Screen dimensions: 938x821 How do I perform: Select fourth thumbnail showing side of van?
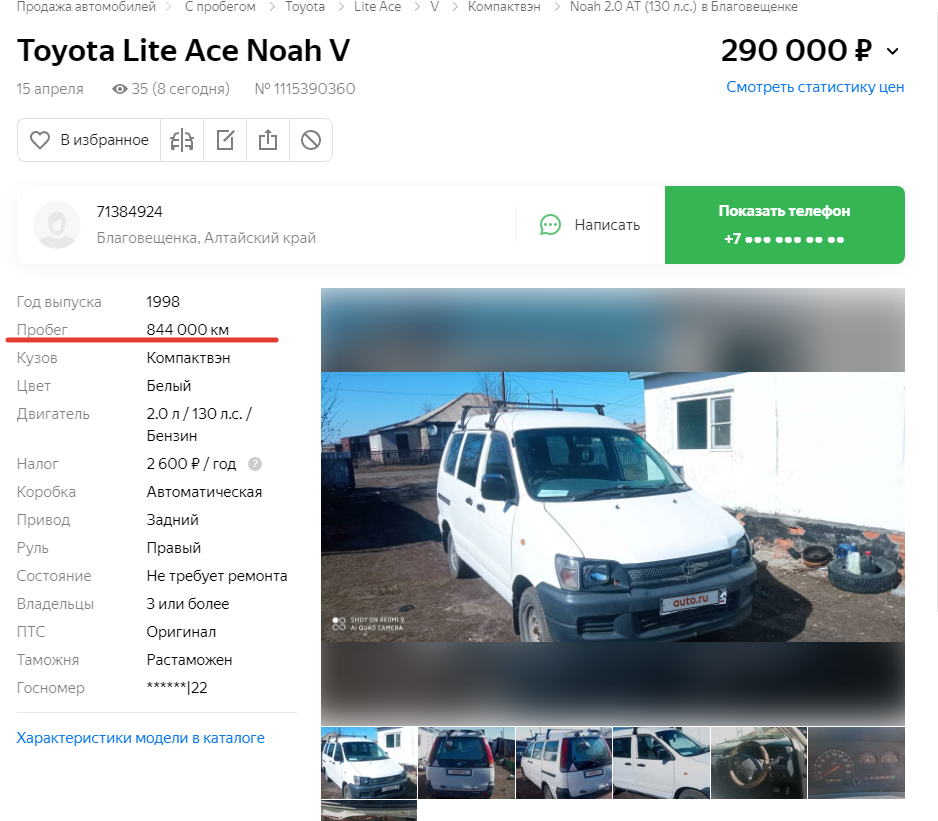click(x=662, y=763)
